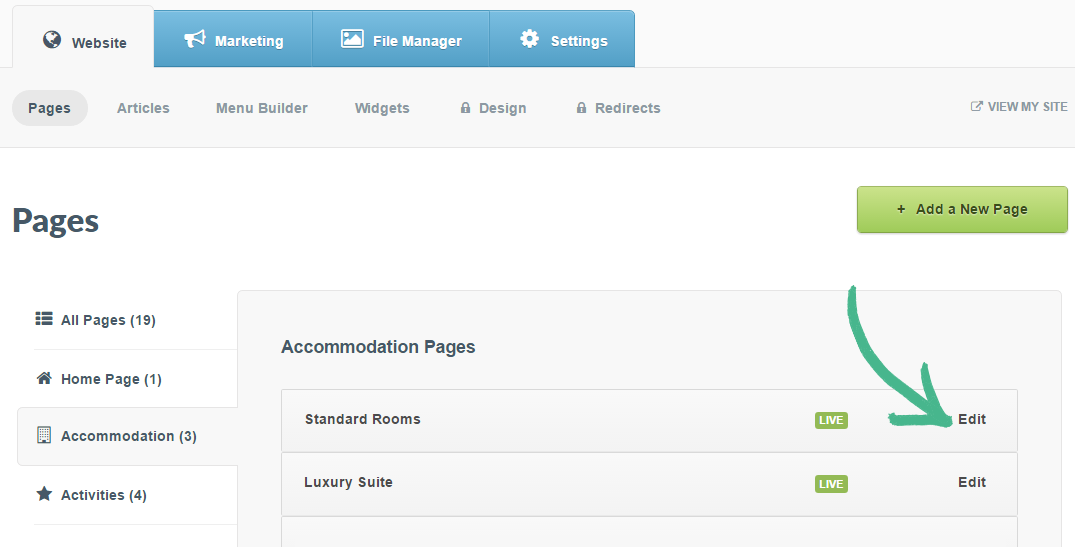Go to the Widgets section
This screenshot has width=1075, height=547.
(382, 108)
